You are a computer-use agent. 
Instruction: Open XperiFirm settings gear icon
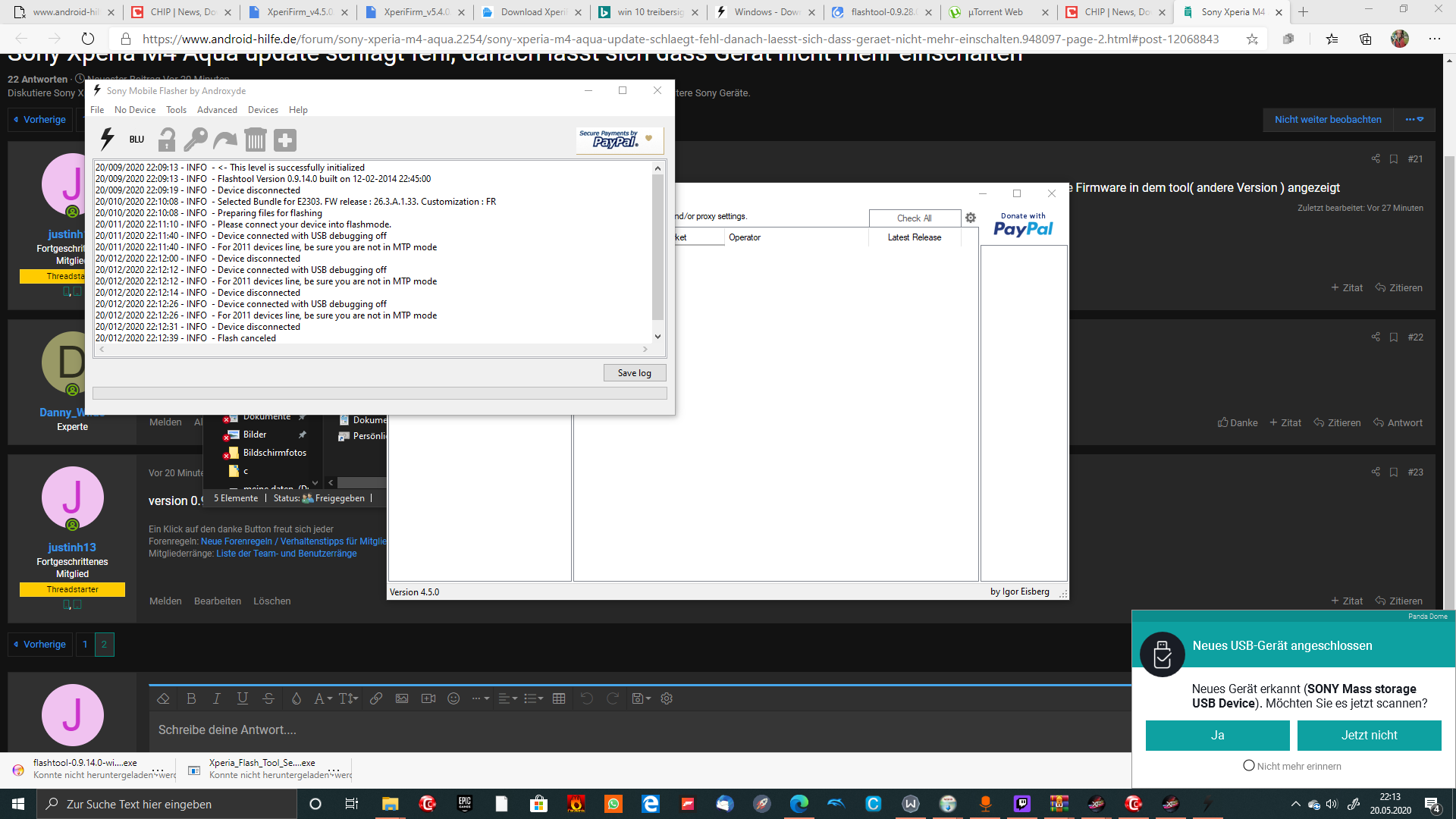971,218
